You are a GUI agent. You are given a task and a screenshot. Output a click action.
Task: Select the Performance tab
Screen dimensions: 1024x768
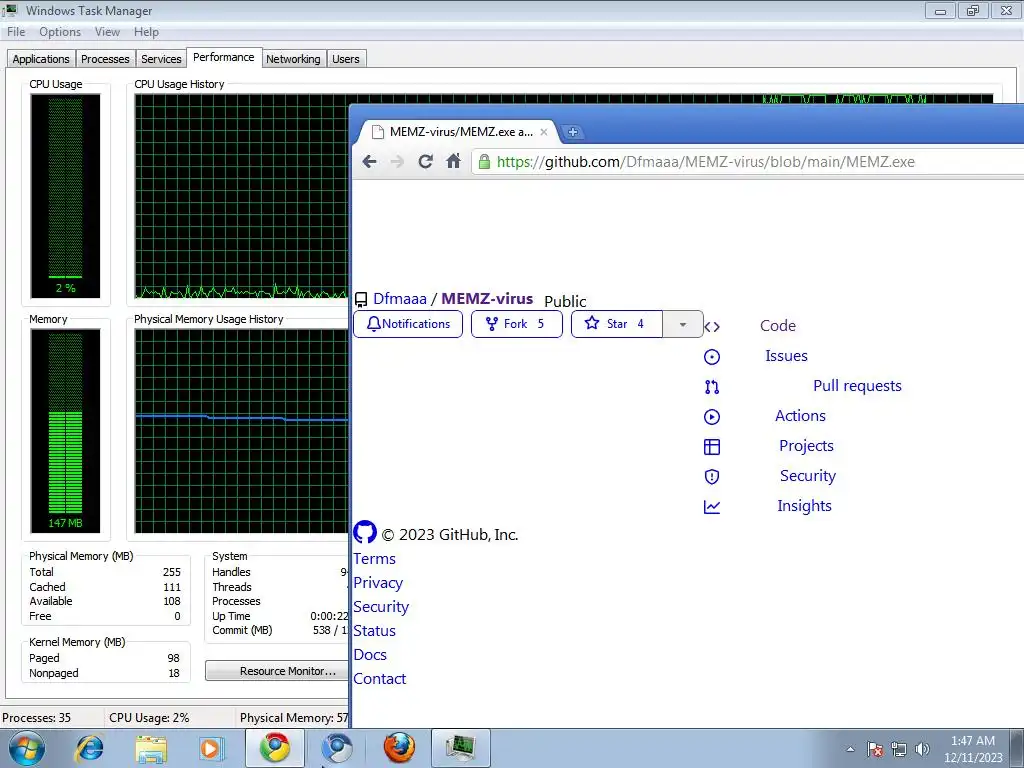[x=224, y=57]
